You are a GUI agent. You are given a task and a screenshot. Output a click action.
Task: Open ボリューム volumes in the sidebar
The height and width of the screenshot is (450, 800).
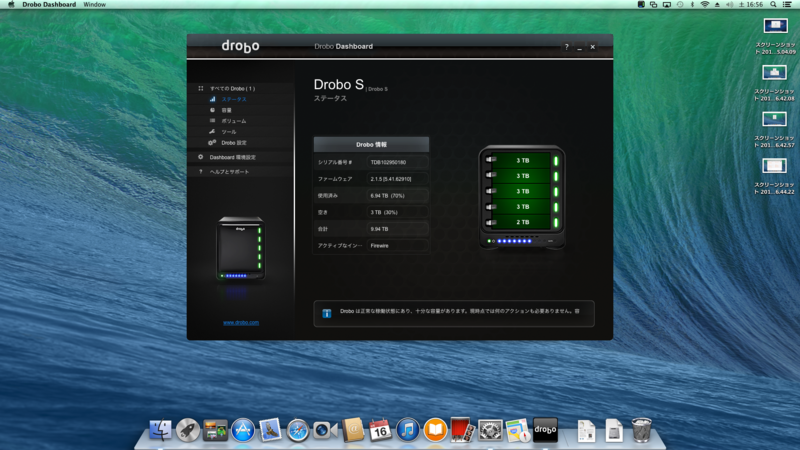coord(233,121)
